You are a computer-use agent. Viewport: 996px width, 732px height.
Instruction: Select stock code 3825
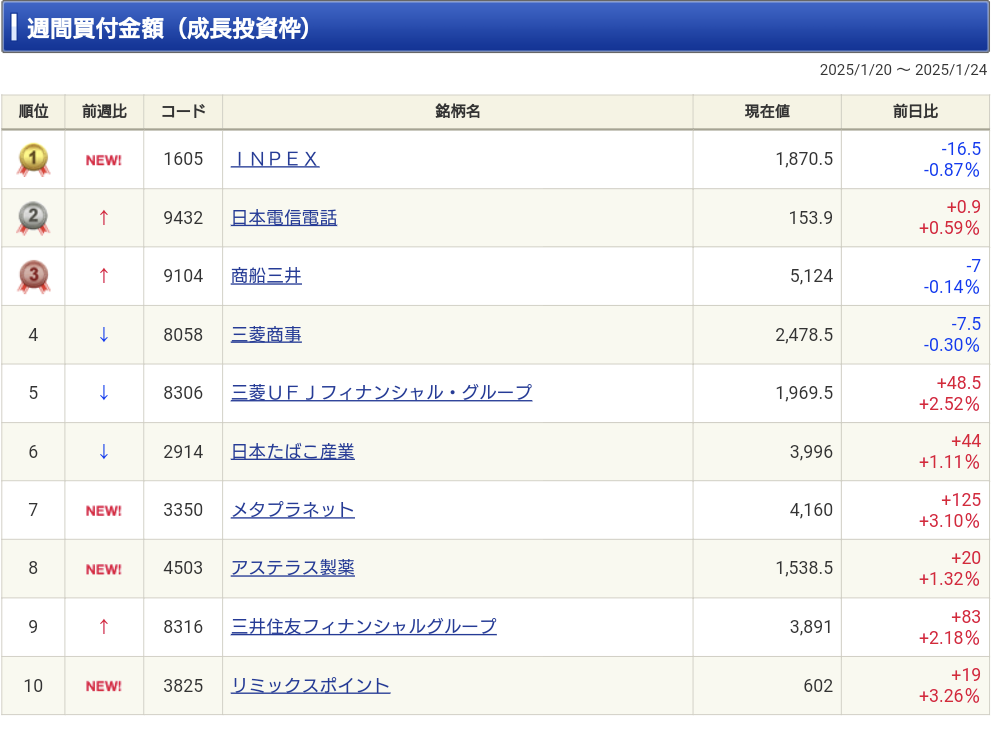(183, 686)
